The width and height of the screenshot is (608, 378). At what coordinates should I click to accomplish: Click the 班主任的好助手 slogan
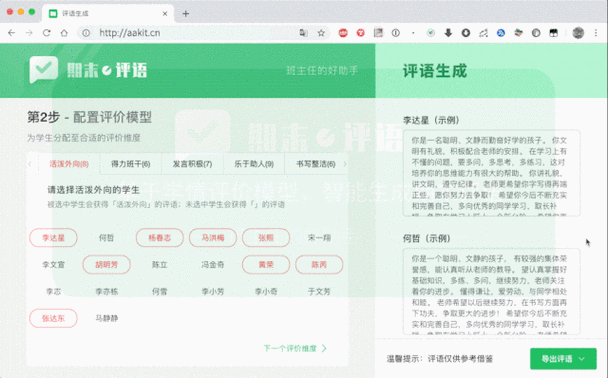(x=322, y=71)
